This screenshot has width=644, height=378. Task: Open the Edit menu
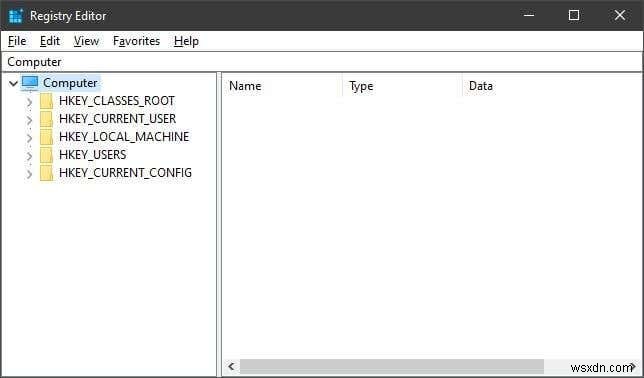click(x=50, y=41)
